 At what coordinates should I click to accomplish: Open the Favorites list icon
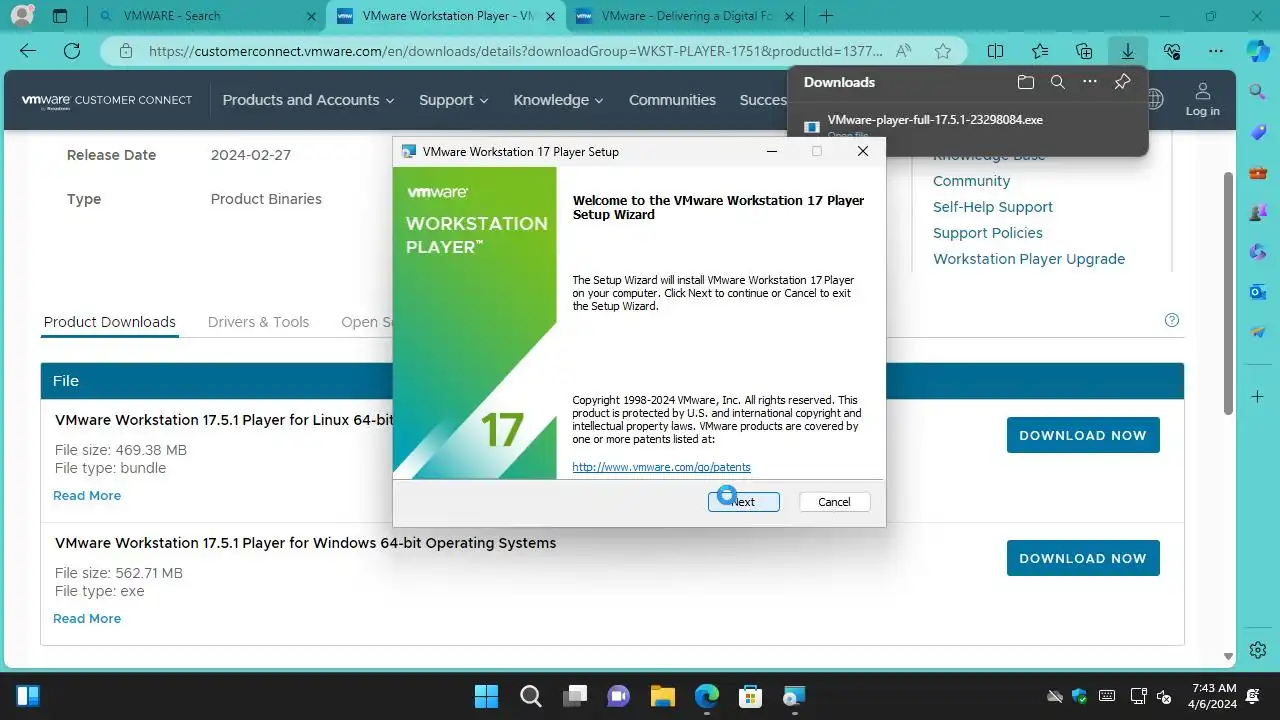pyautogui.click(x=1040, y=51)
